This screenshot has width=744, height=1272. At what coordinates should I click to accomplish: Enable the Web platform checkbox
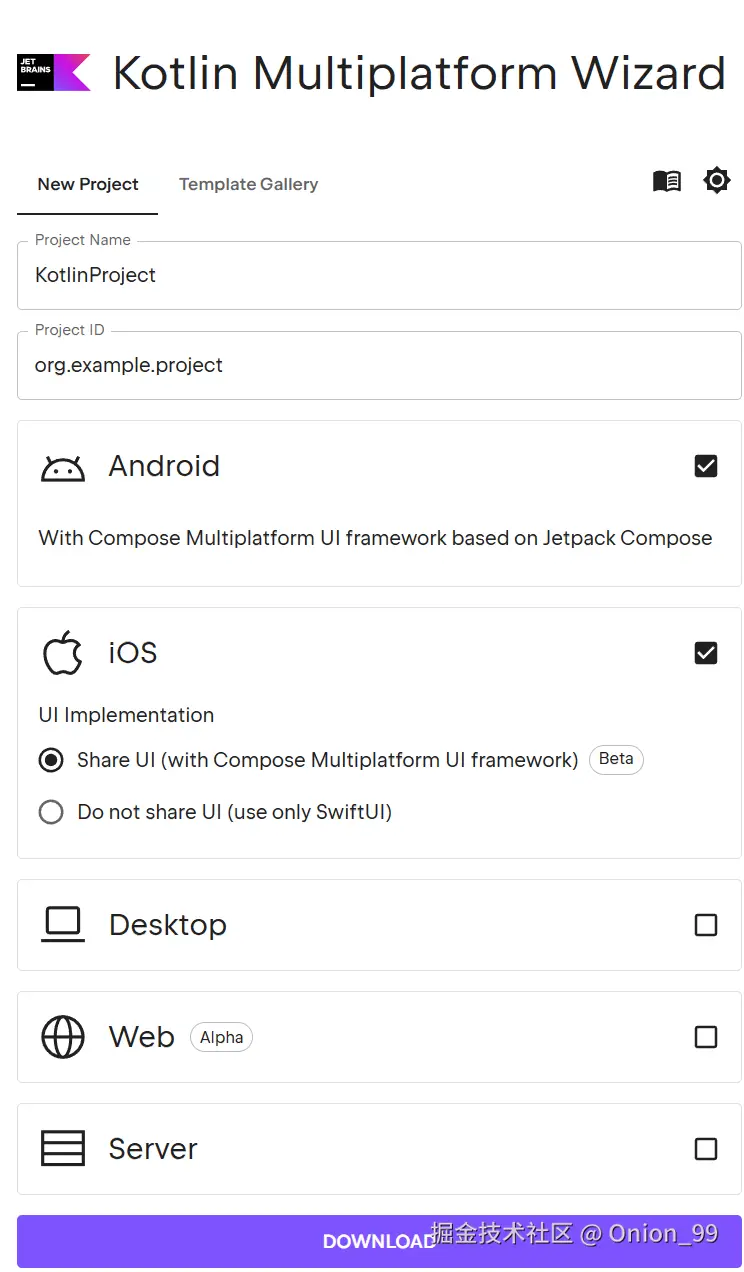[x=706, y=1037]
